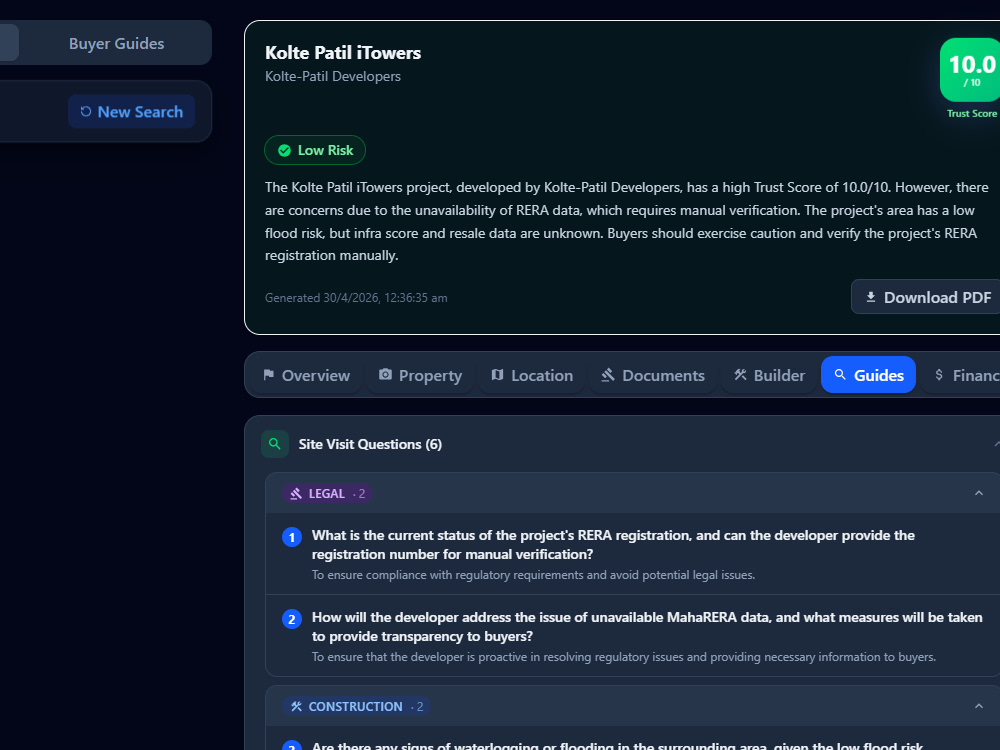Switch to the Builder tab

[x=769, y=375]
